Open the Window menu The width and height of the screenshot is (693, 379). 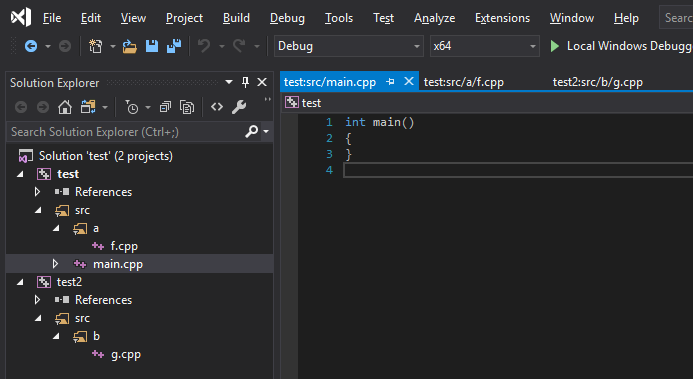pos(571,18)
